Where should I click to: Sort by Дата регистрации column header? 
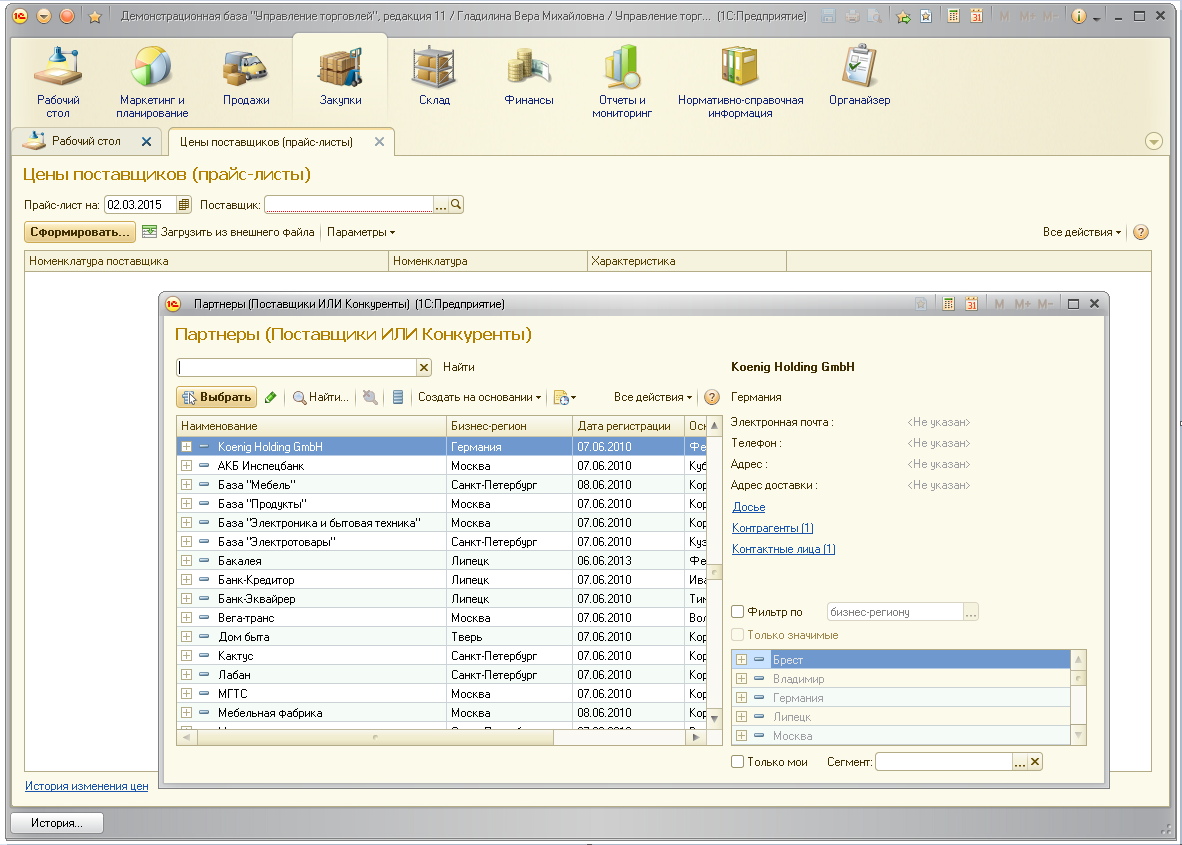[629, 426]
